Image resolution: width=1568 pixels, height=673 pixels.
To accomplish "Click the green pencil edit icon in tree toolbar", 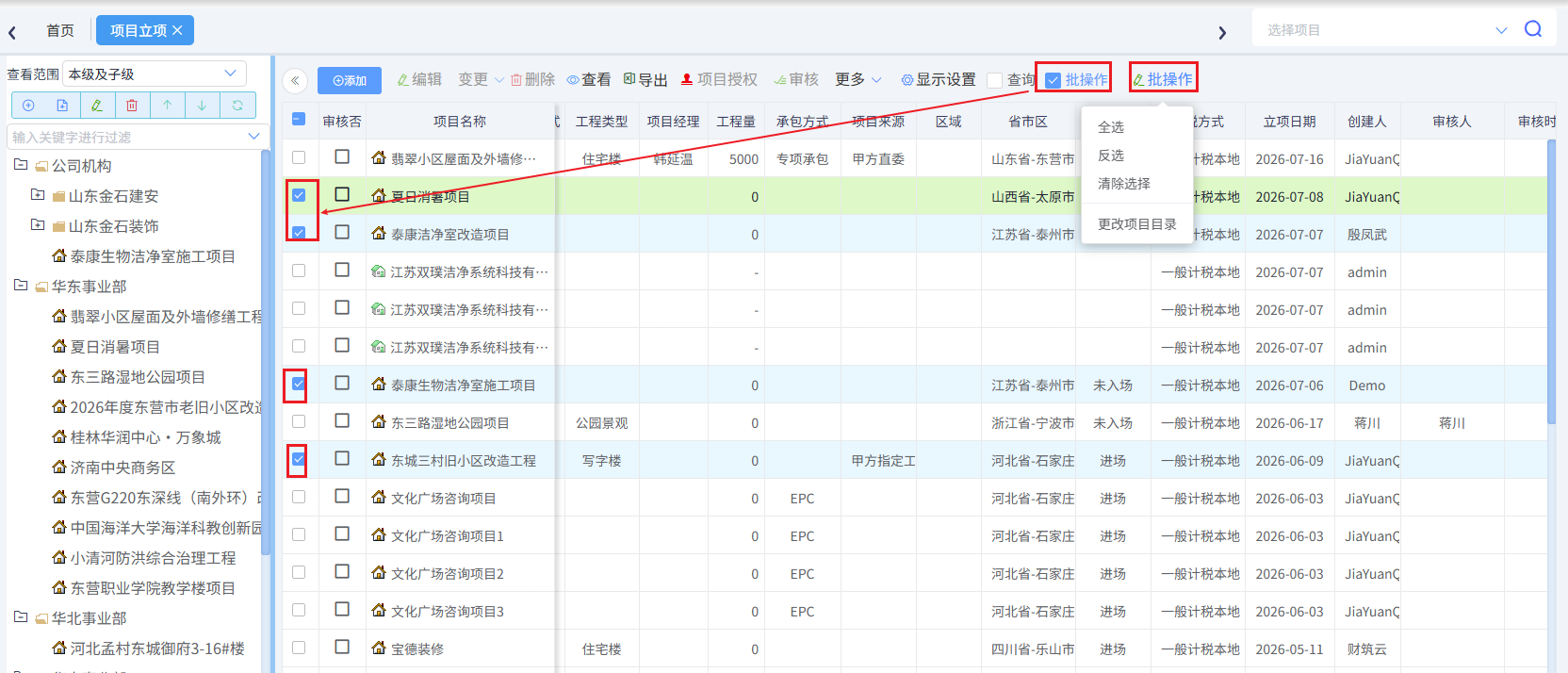I will pyautogui.click(x=97, y=106).
